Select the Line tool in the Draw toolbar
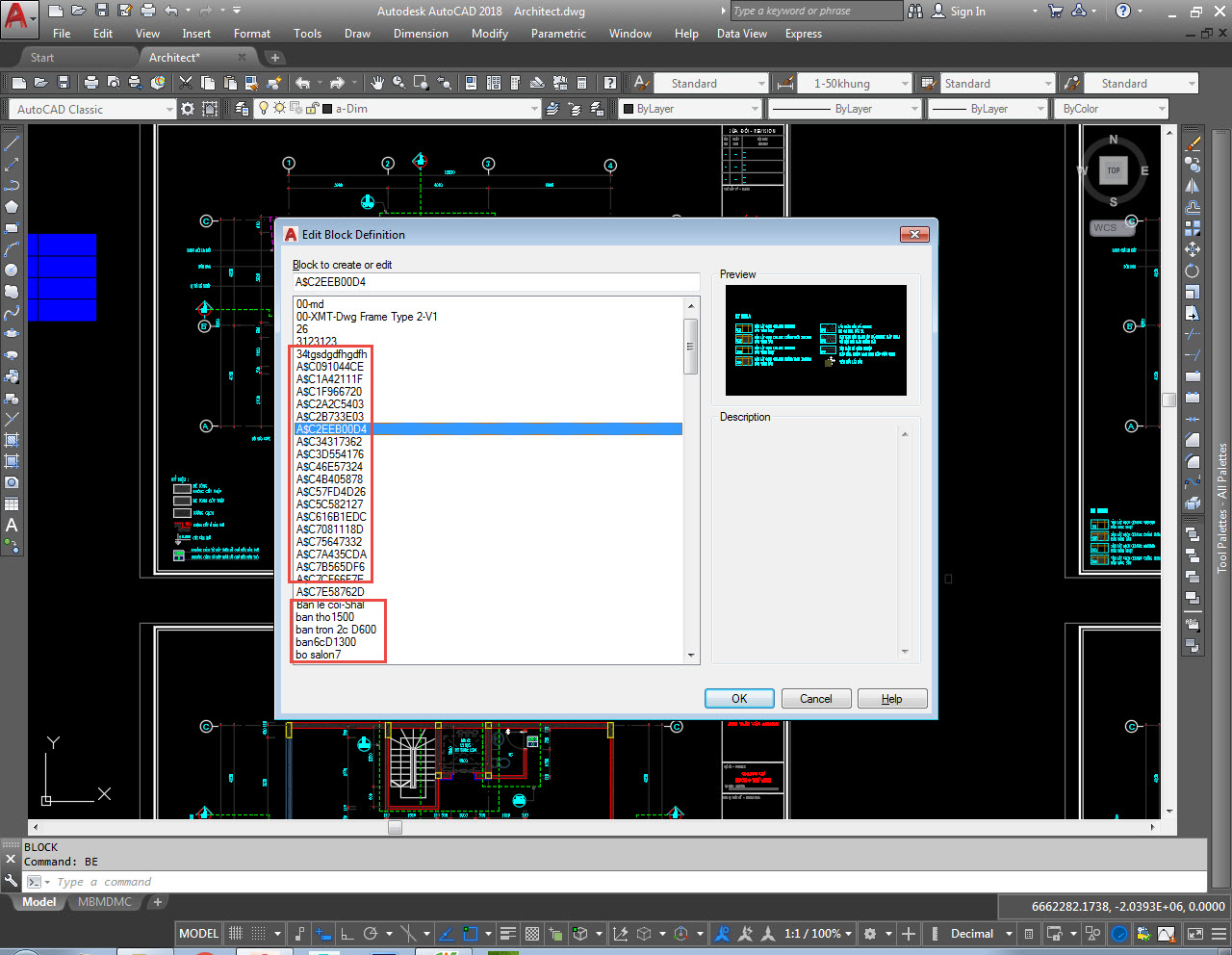This screenshot has width=1232, height=955. [x=12, y=143]
